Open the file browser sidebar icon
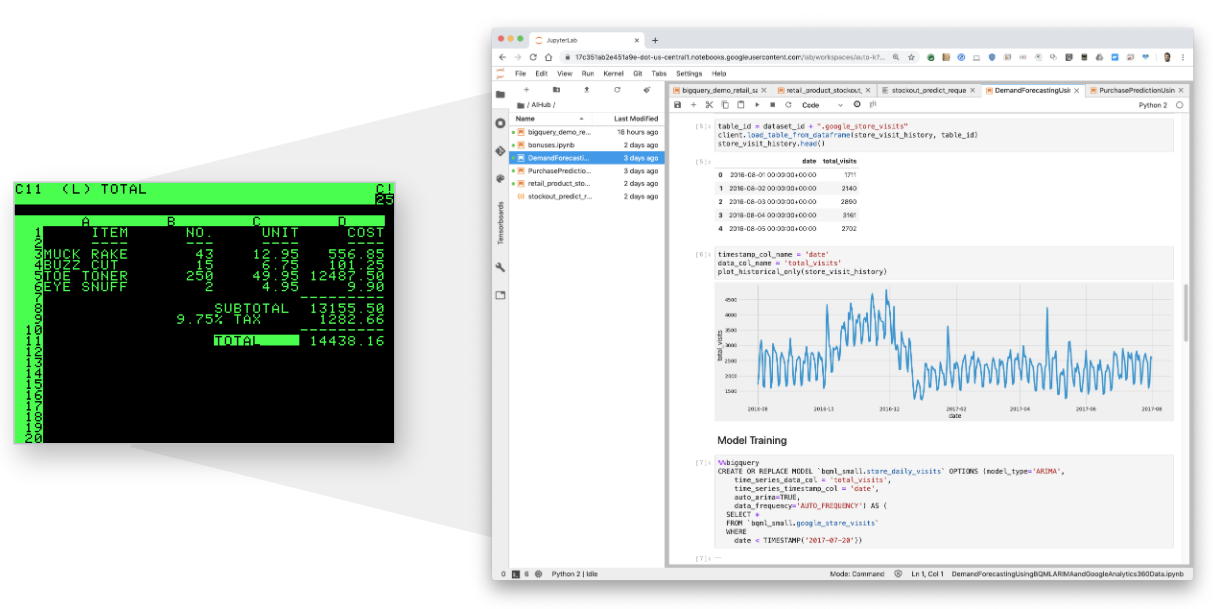 [x=501, y=94]
